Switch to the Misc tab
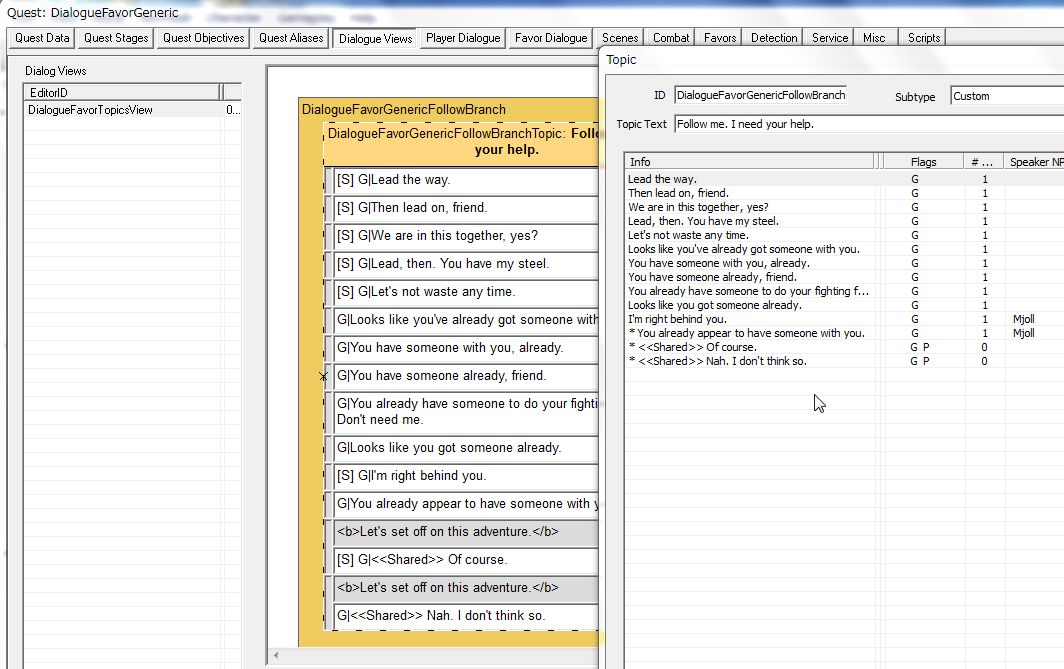Screen dimensions: 1064x669 coord(874,38)
